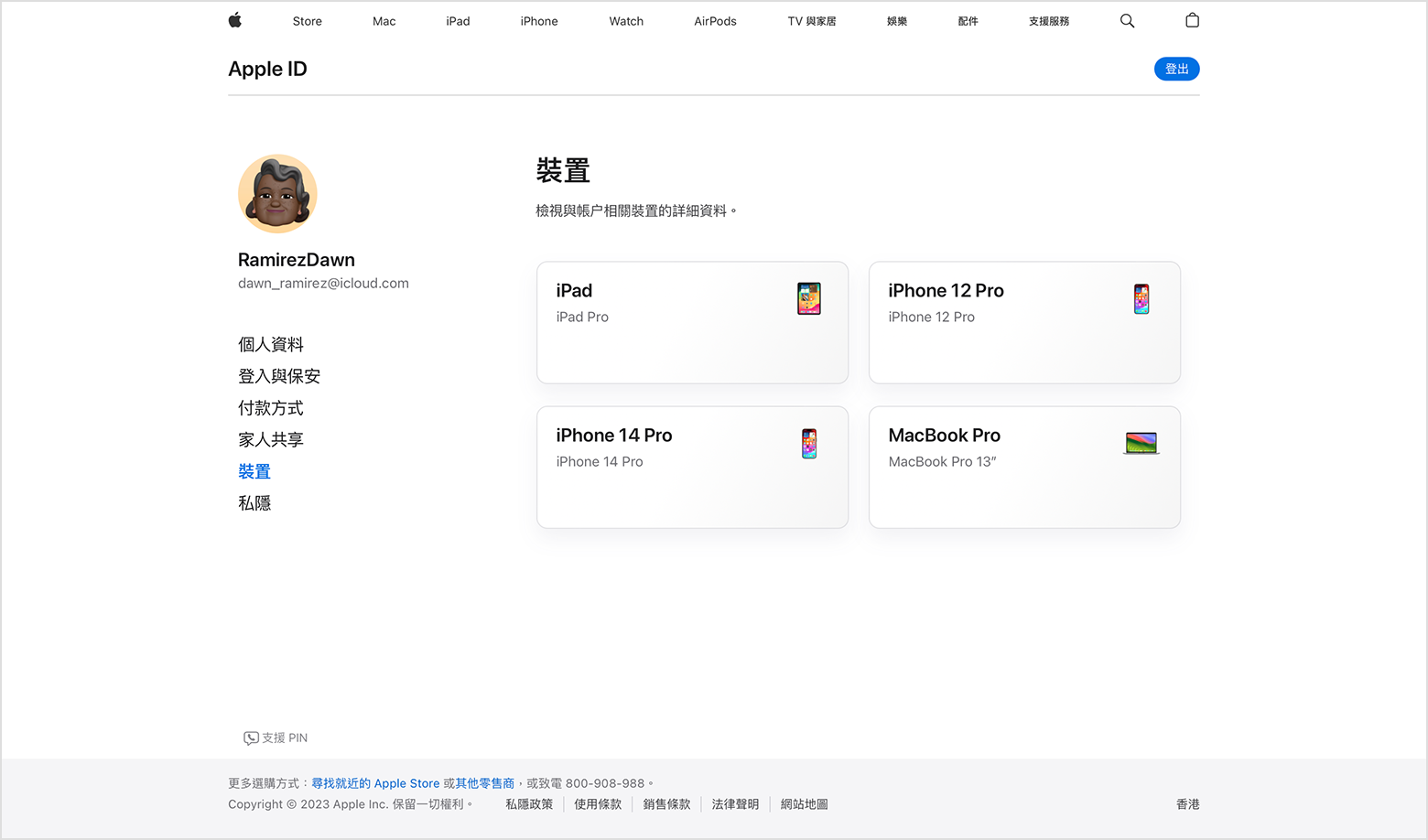Viewport: 1428px width, 840px height.
Task: Select 家人共享 in the sidebar
Action: point(271,440)
